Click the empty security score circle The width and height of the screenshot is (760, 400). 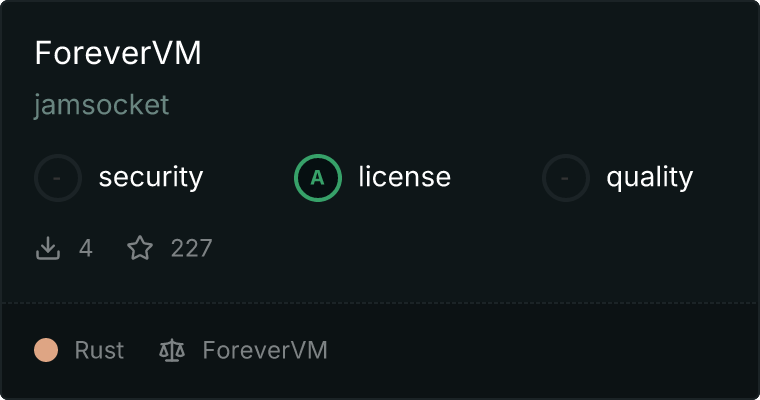click(x=58, y=178)
